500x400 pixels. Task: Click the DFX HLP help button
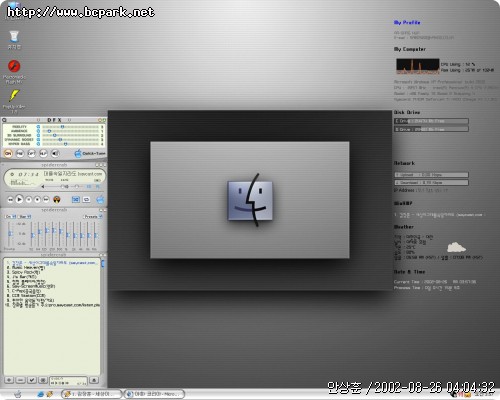pyautogui.click(x=43, y=153)
